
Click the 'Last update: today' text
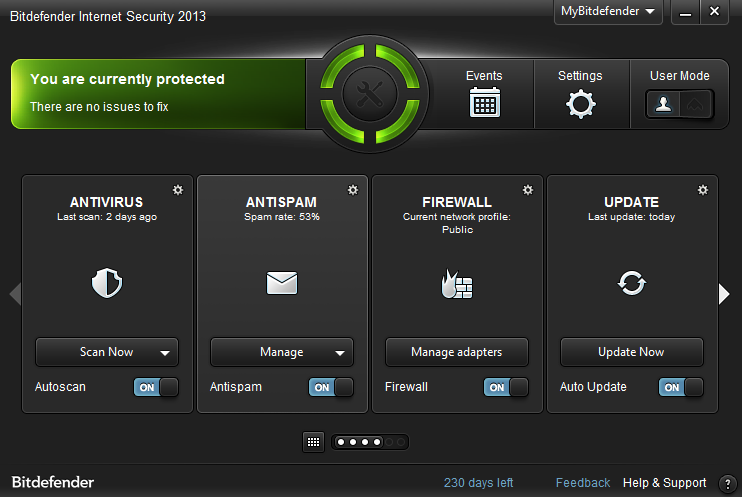[x=632, y=217]
